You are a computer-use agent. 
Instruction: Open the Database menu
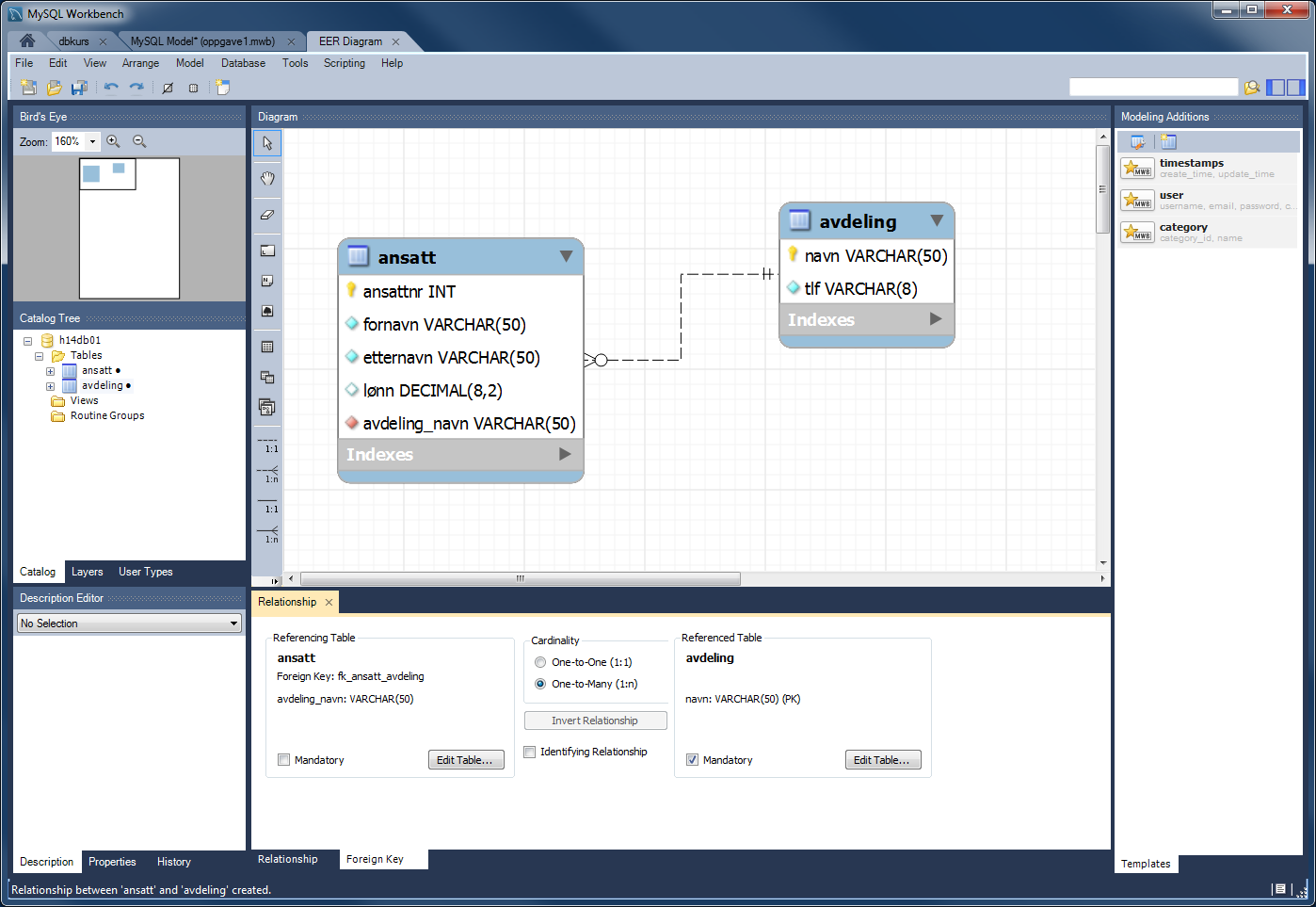coord(243,63)
